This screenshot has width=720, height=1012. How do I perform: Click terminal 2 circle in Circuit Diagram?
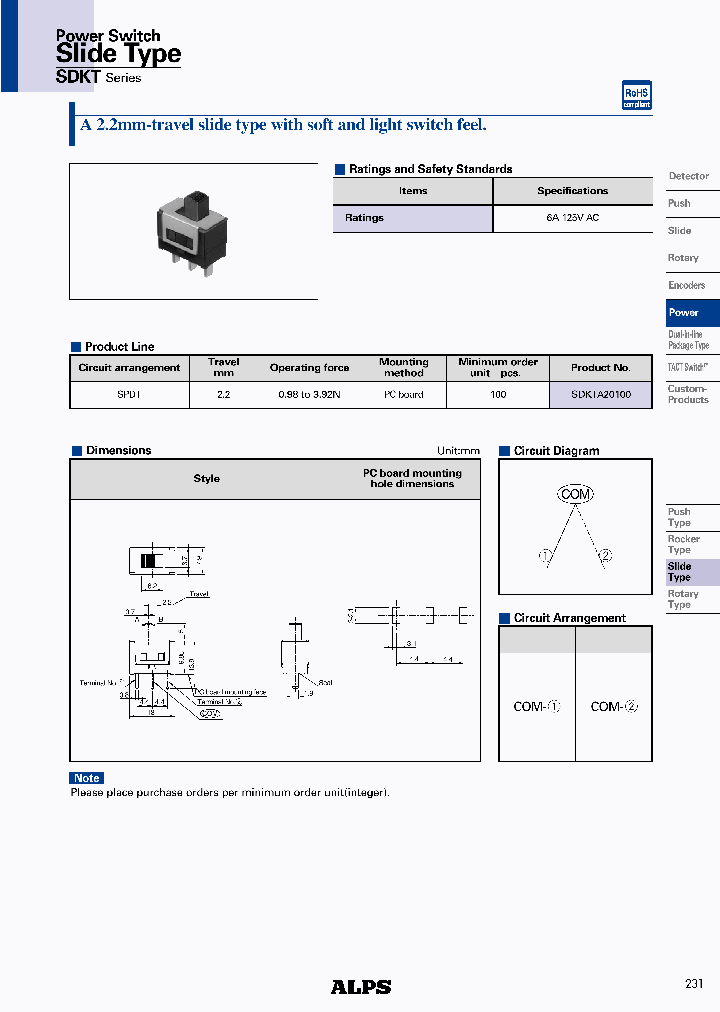[605, 556]
